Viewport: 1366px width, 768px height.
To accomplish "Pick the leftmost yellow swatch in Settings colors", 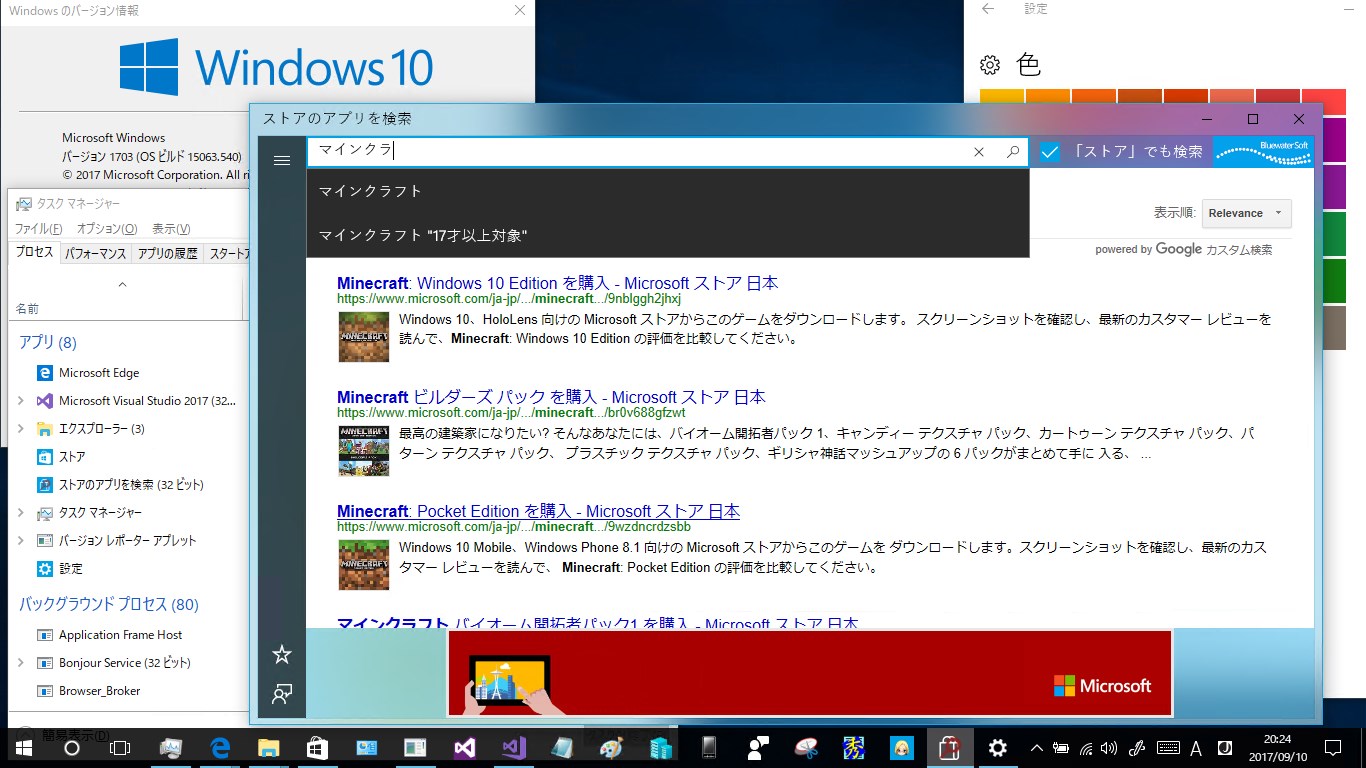I will tap(1001, 96).
